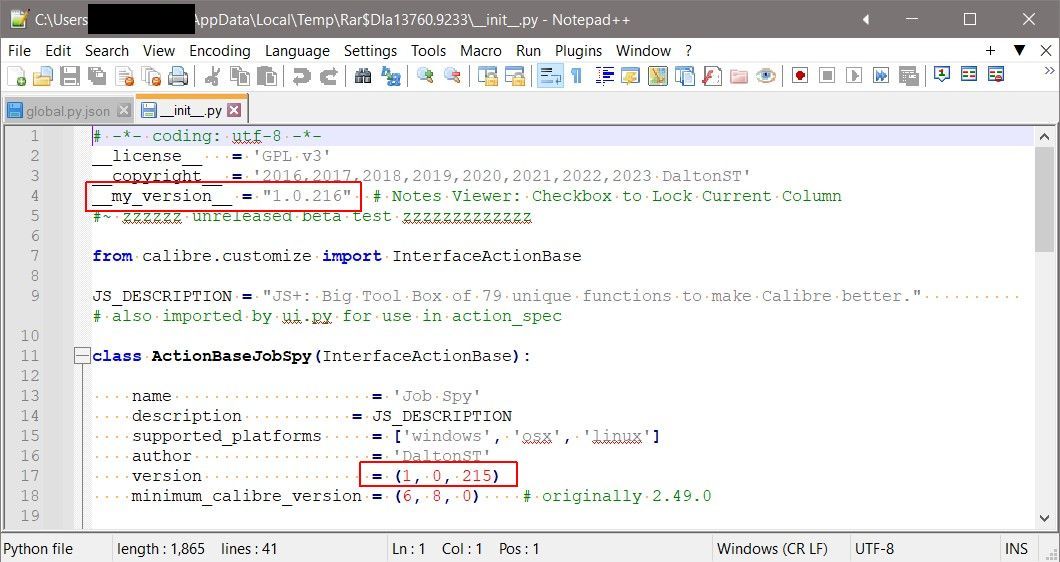
Task: Click the Cut scissors icon
Action: 212,76
